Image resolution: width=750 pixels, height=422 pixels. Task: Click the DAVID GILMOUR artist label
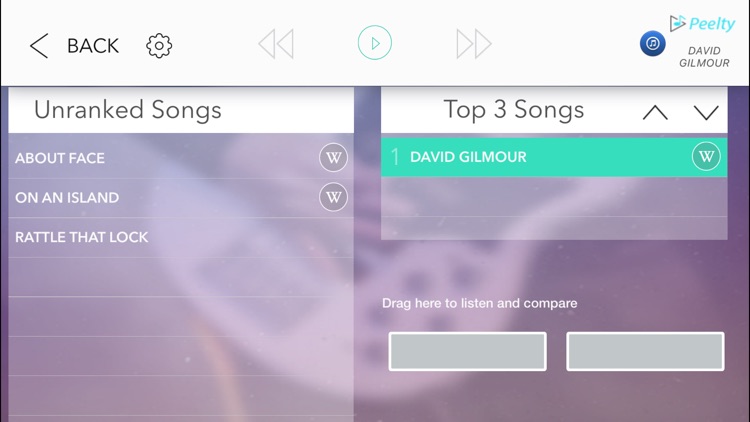point(704,57)
